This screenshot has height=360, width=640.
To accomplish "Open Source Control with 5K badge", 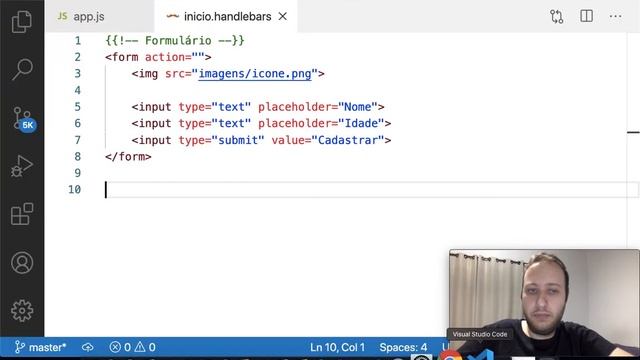I will [23, 119].
